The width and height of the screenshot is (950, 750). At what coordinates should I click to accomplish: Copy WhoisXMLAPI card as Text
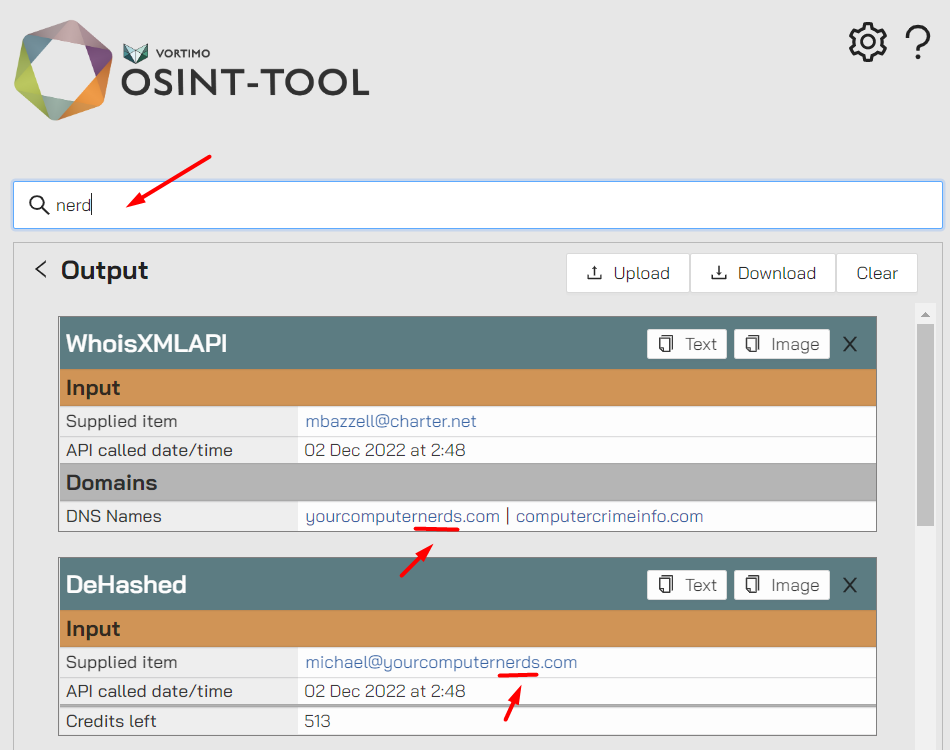pos(687,344)
